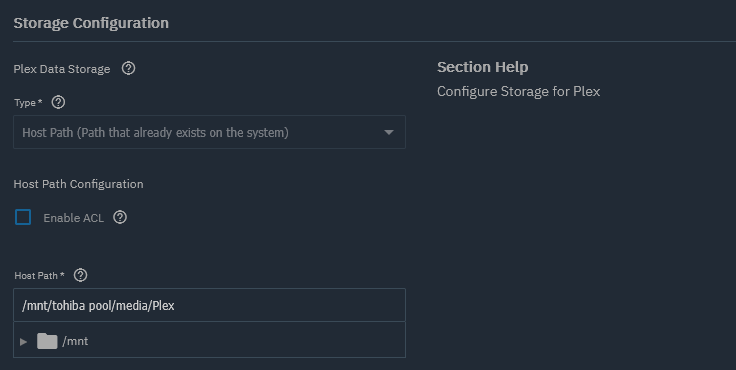Click the Type * field label

[28, 103]
